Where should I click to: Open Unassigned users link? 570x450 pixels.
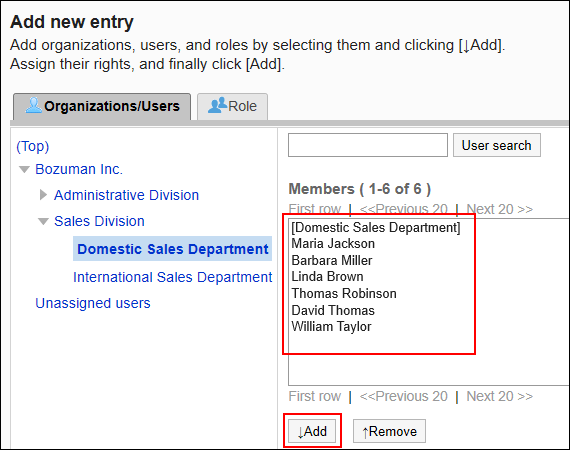[93, 303]
